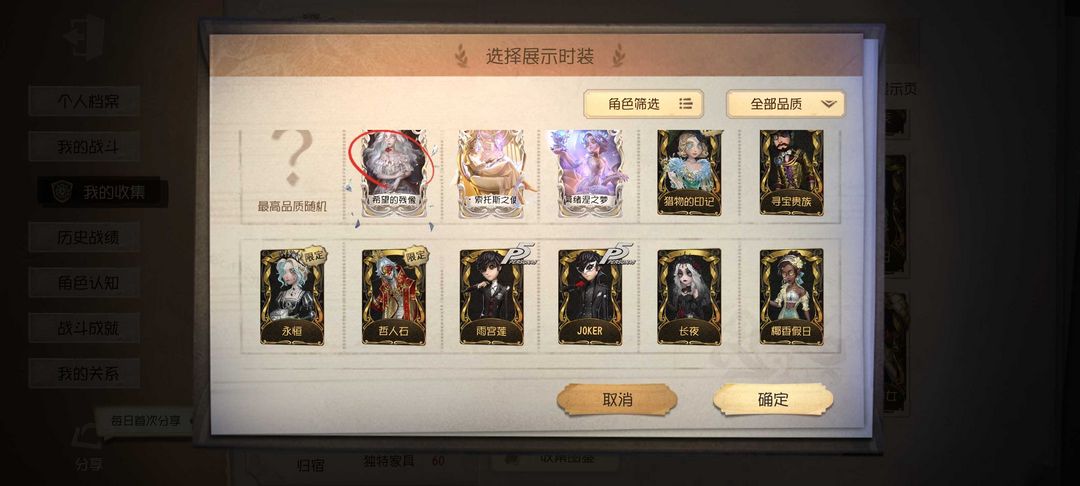Open the 角色筛选 character filter list

click(x=643, y=104)
